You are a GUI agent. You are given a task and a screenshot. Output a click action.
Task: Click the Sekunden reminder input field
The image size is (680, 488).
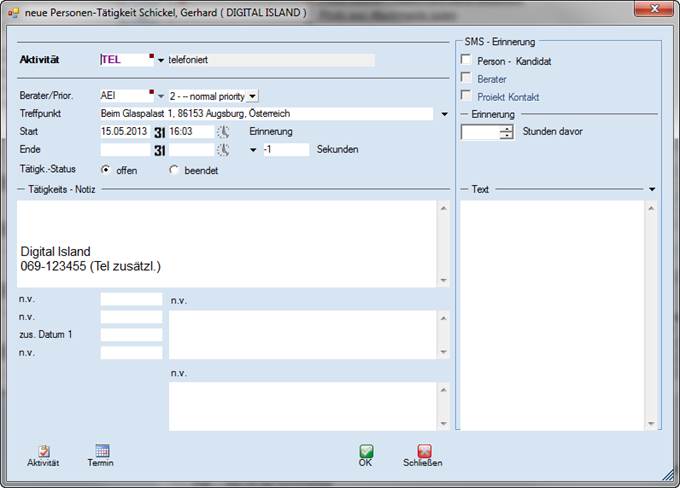pyautogui.click(x=286, y=150)
